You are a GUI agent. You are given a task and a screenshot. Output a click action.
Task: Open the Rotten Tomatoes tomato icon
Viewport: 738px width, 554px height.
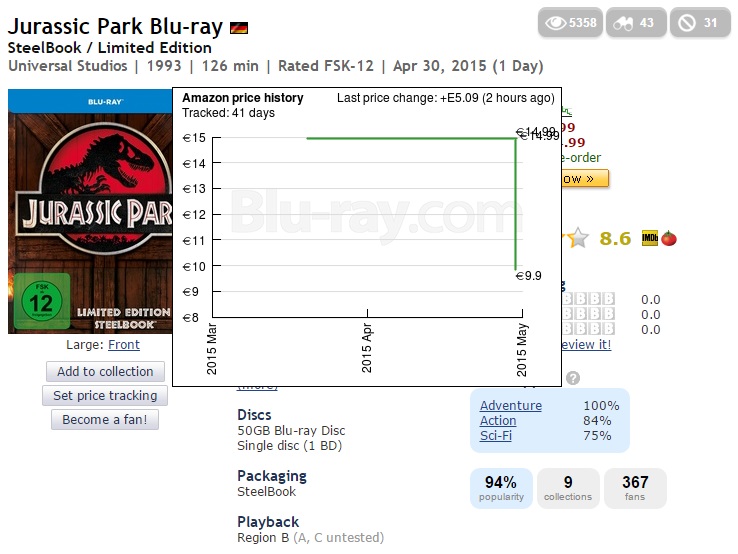pos(669,238)
